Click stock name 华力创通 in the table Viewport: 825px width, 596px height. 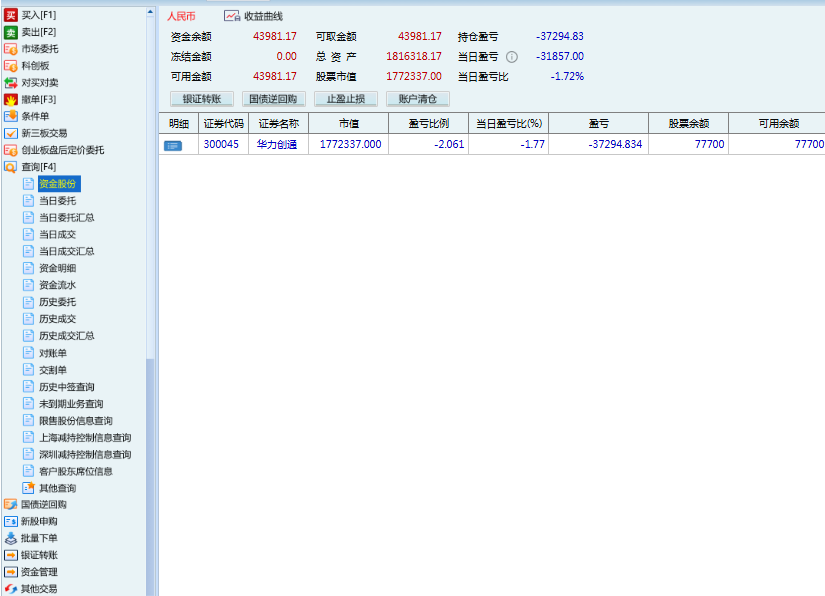click(277, 144)
